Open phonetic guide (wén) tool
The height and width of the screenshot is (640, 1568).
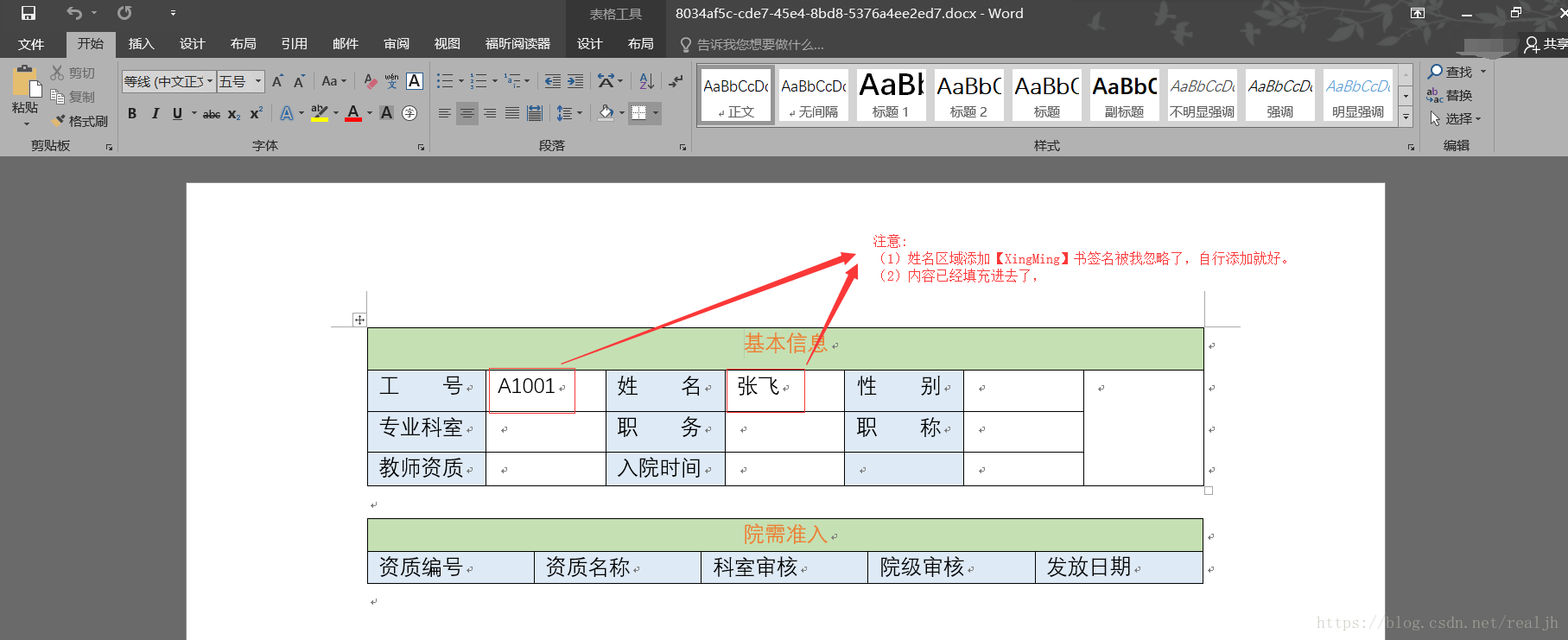coord(392,81)
